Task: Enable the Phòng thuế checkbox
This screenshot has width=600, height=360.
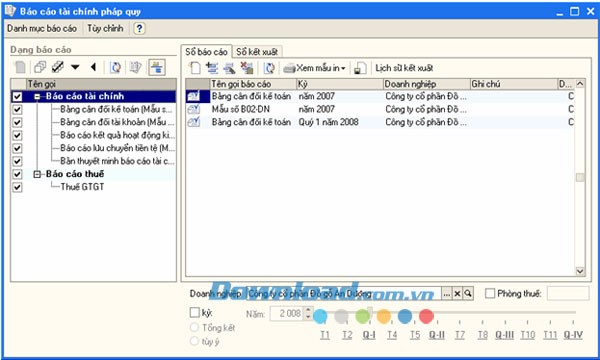Action: 490,293
